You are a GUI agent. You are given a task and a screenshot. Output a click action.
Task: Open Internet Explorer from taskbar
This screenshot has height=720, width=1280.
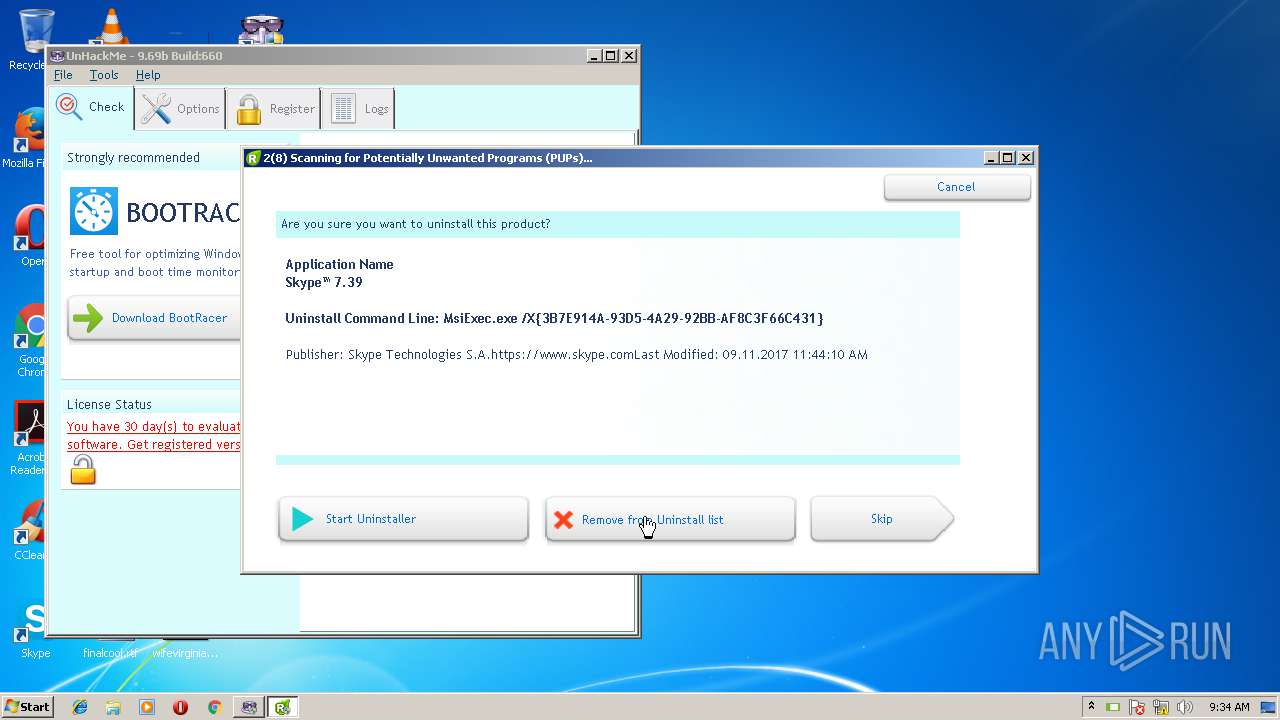80,707
